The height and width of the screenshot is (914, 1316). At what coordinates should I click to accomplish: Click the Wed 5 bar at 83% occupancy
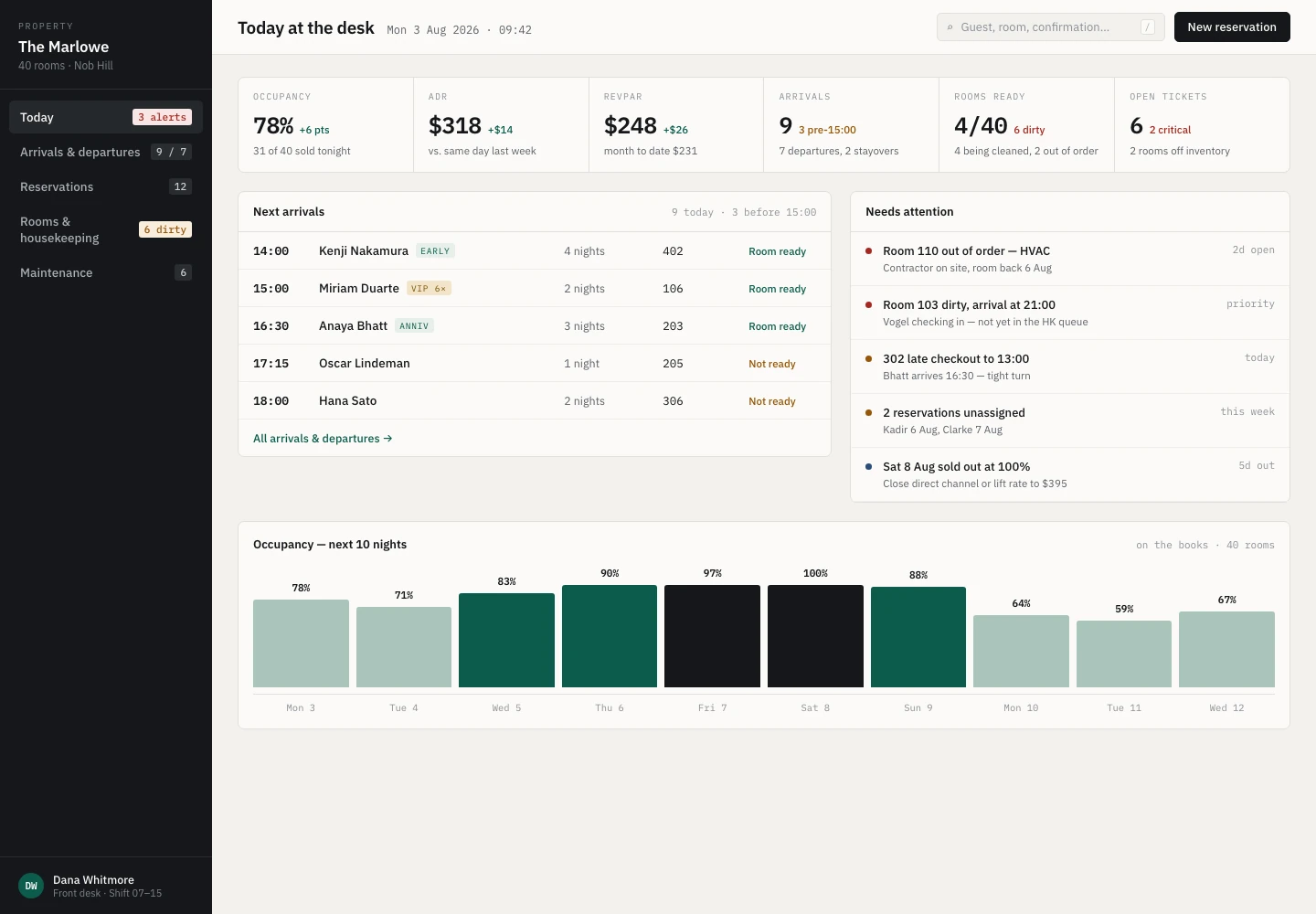(506, 640)
